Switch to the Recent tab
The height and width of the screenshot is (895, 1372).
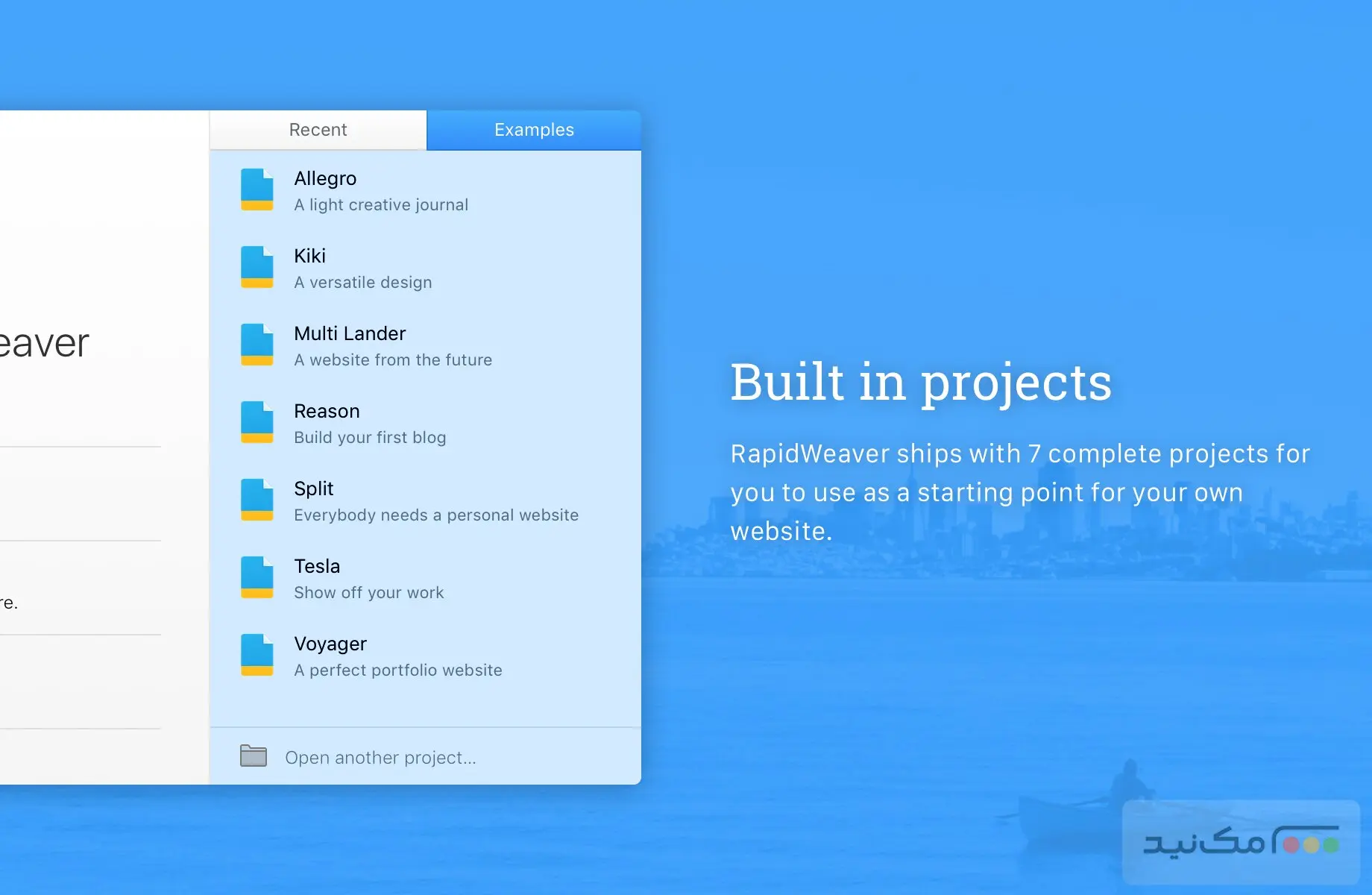point(318,129)
